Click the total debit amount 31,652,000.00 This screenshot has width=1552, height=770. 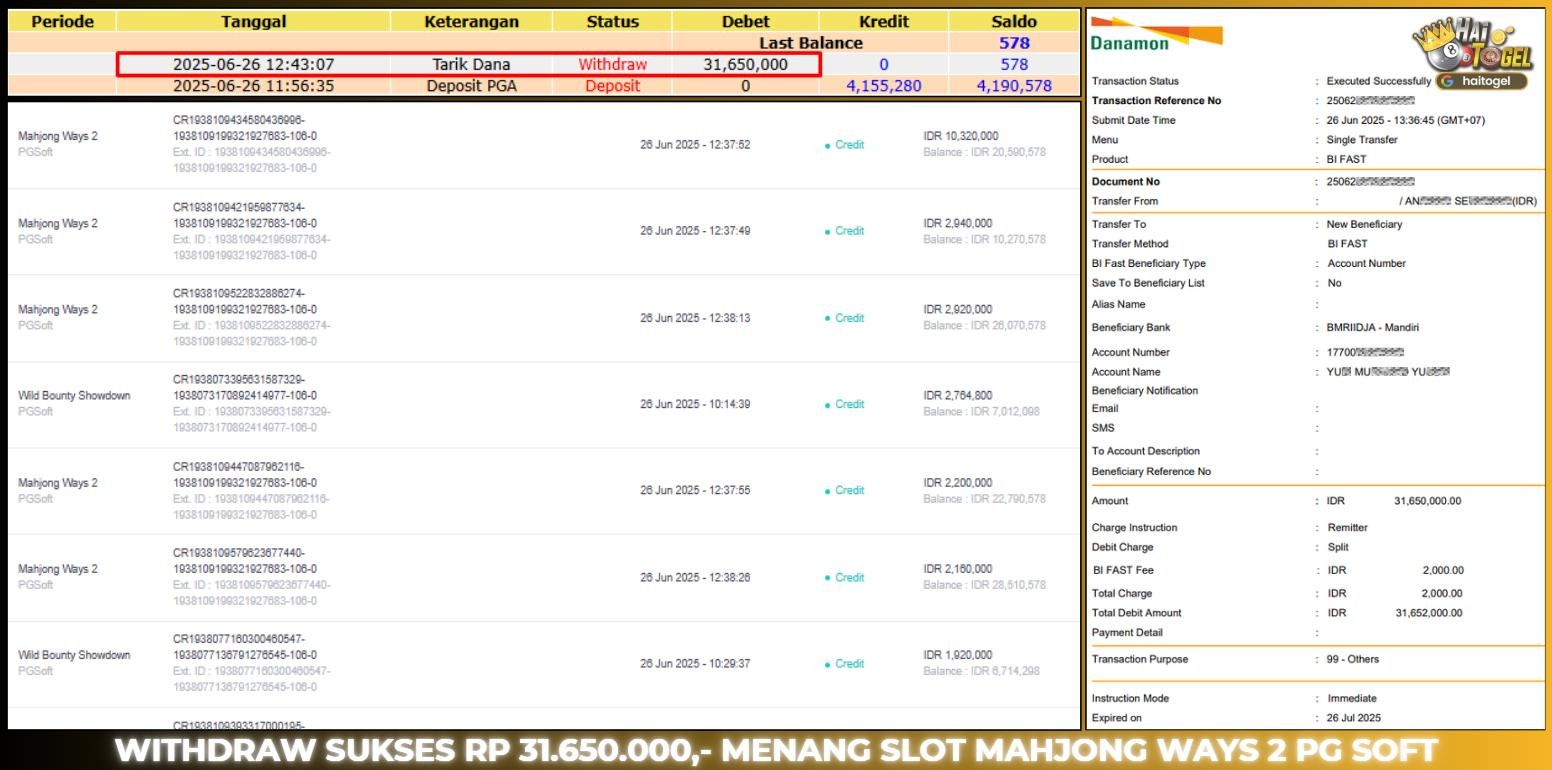(x=1428, y=613)
